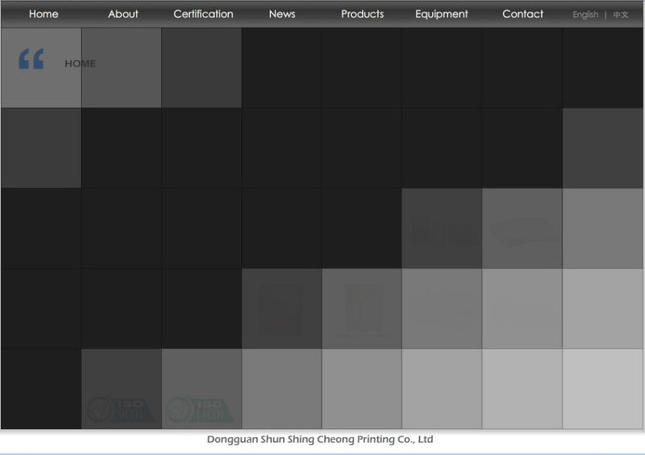Open the Certification menu item
The width and height of the screenshot is (645, 455).
tap(203, 14)
